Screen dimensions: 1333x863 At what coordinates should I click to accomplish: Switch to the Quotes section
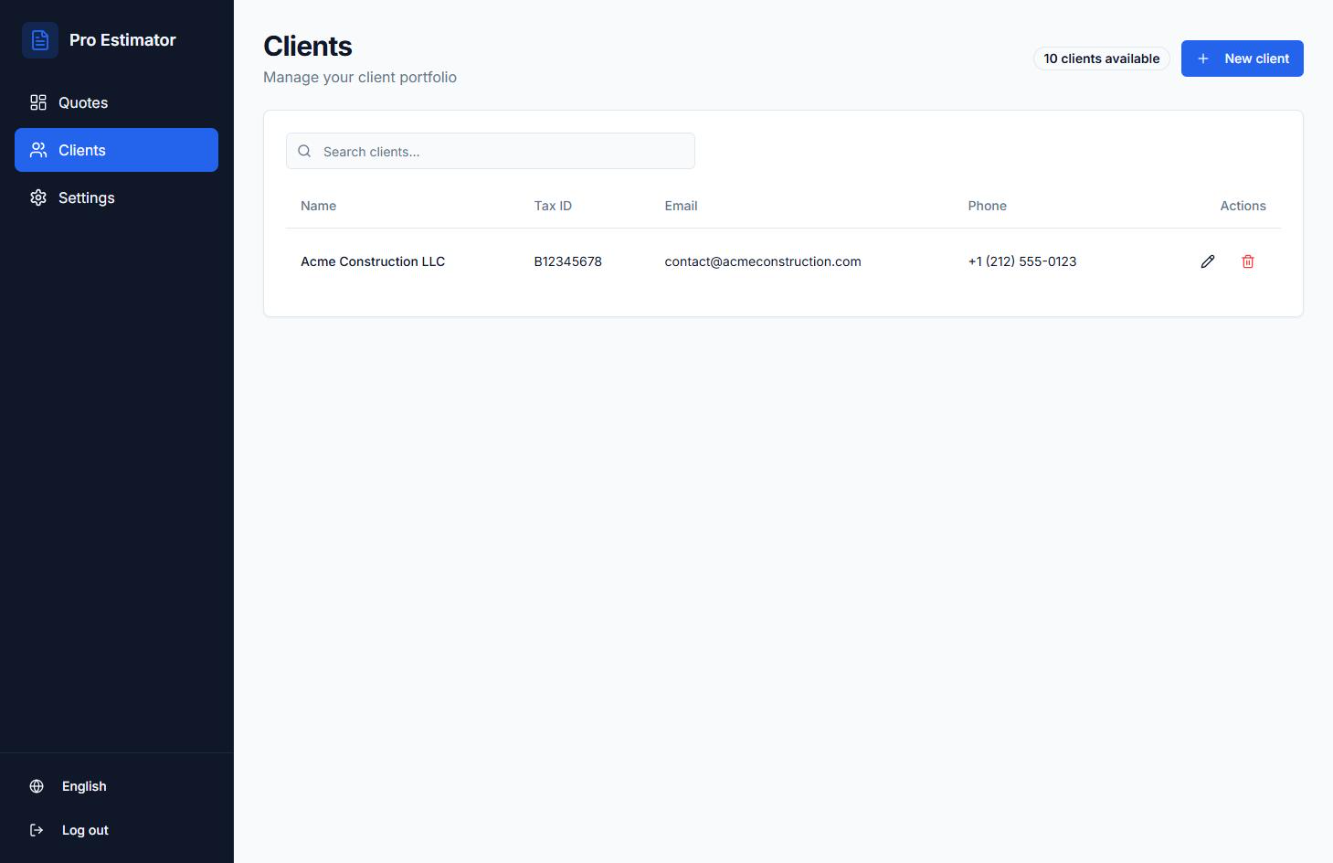81,101
